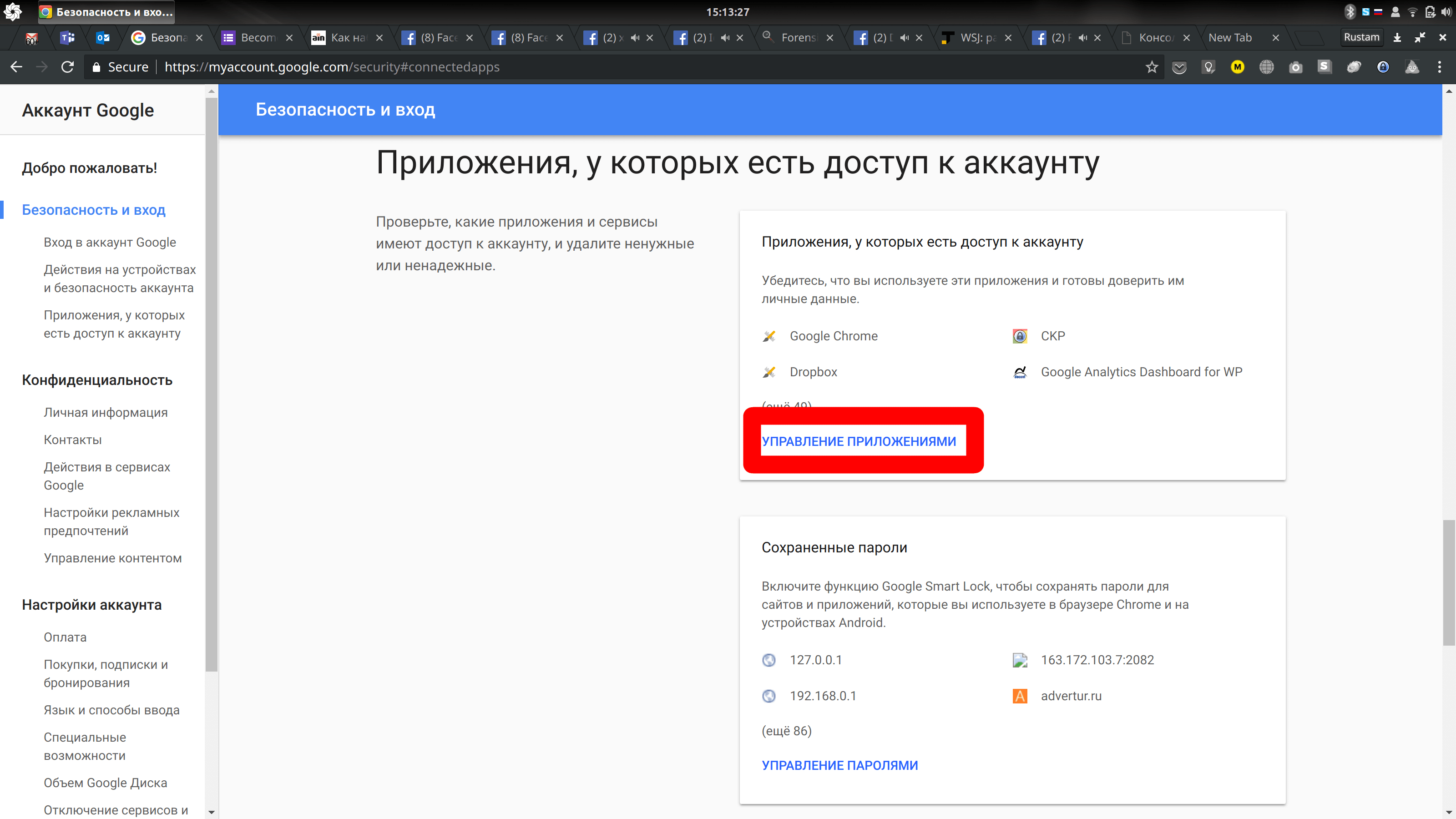Open the Wi-Fi network tray icon
Screen dimensions: 1456x819
(1411, 12)
